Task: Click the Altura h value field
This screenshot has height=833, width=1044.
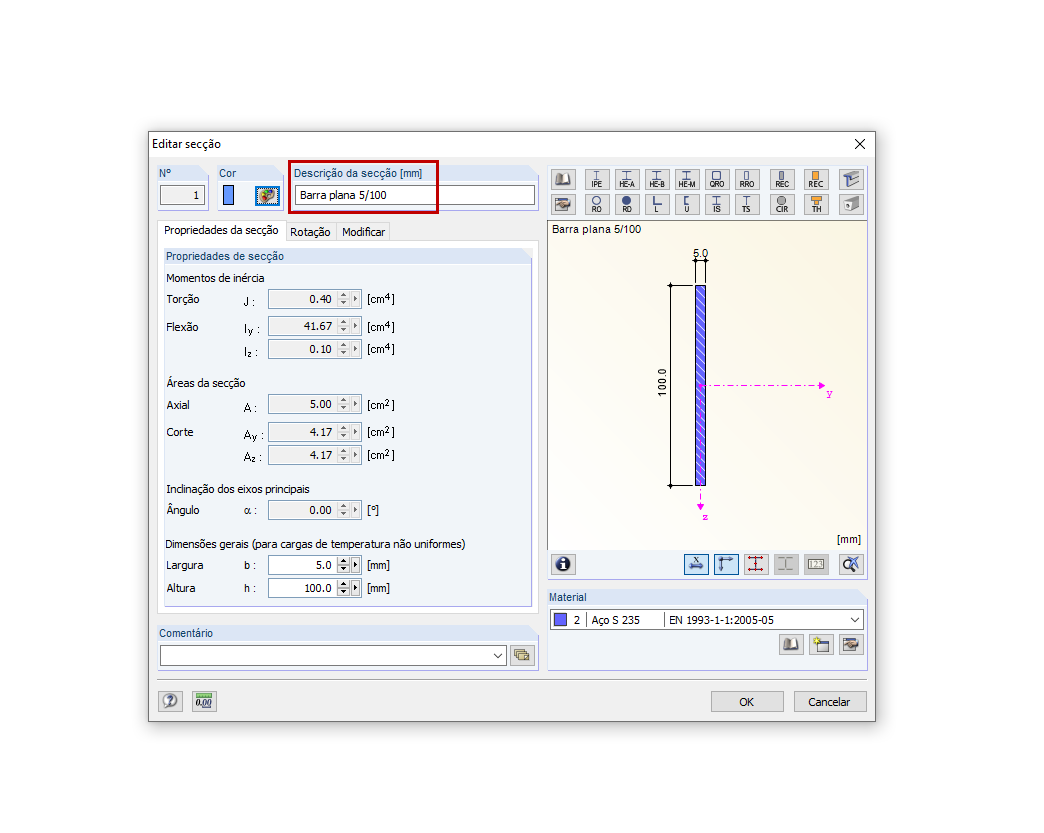Action: point(303,588)
